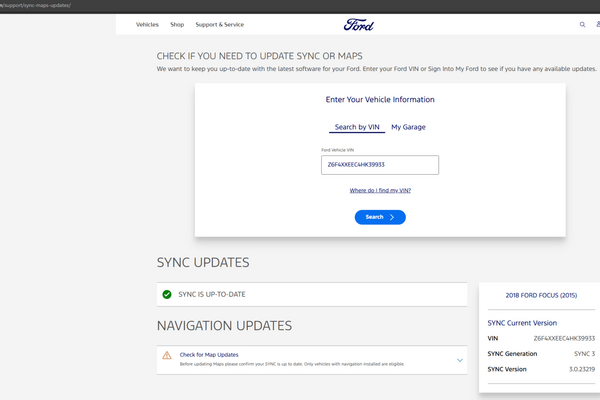This screenshot has height=400, width=600.
Task: Switch to the Search by VIN tab
Action: pyautogui.click(x=357, y=127)
